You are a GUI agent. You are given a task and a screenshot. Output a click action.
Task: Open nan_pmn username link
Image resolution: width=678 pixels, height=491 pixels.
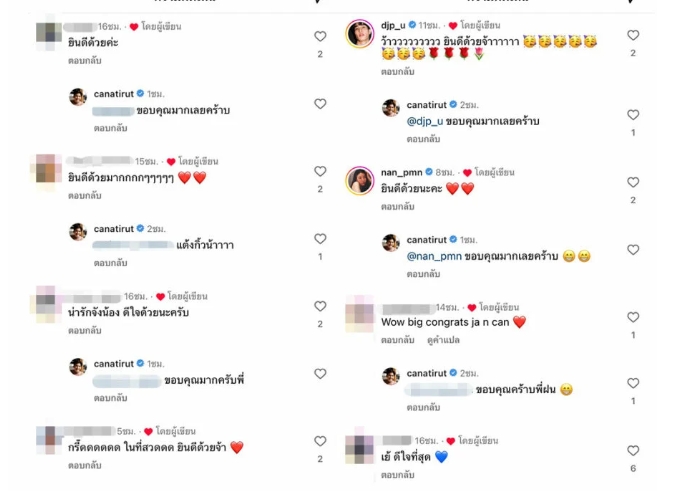pyautogui.click(x=401, y=172)
